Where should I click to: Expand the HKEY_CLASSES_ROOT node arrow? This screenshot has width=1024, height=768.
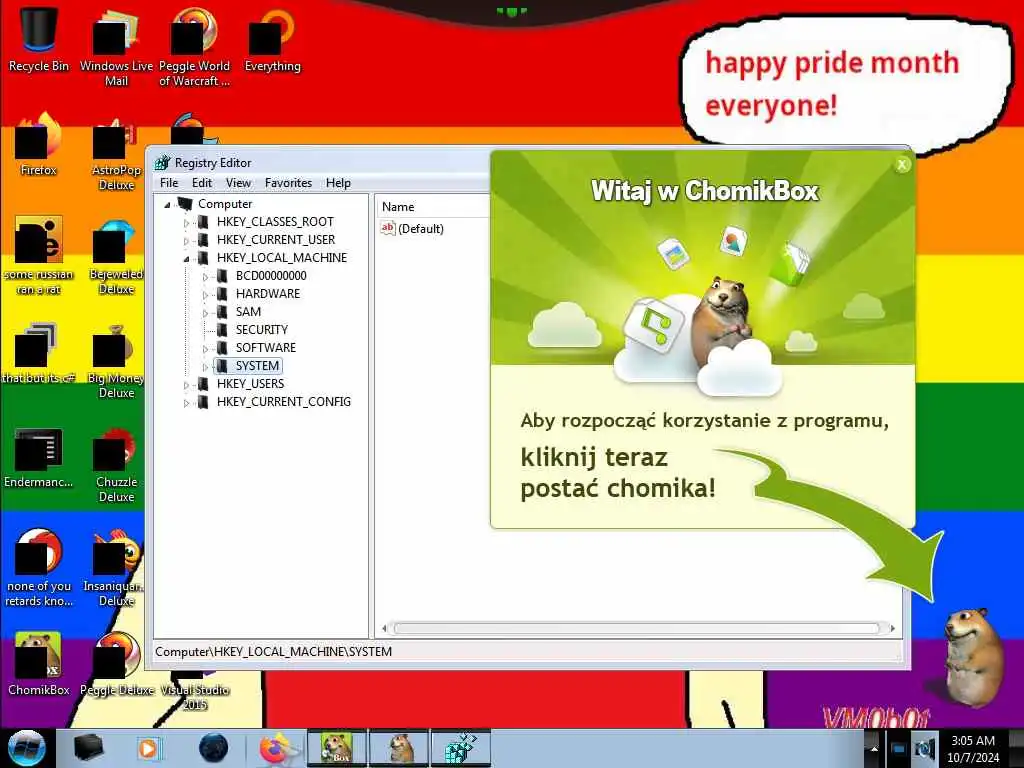tap(186, 223)
